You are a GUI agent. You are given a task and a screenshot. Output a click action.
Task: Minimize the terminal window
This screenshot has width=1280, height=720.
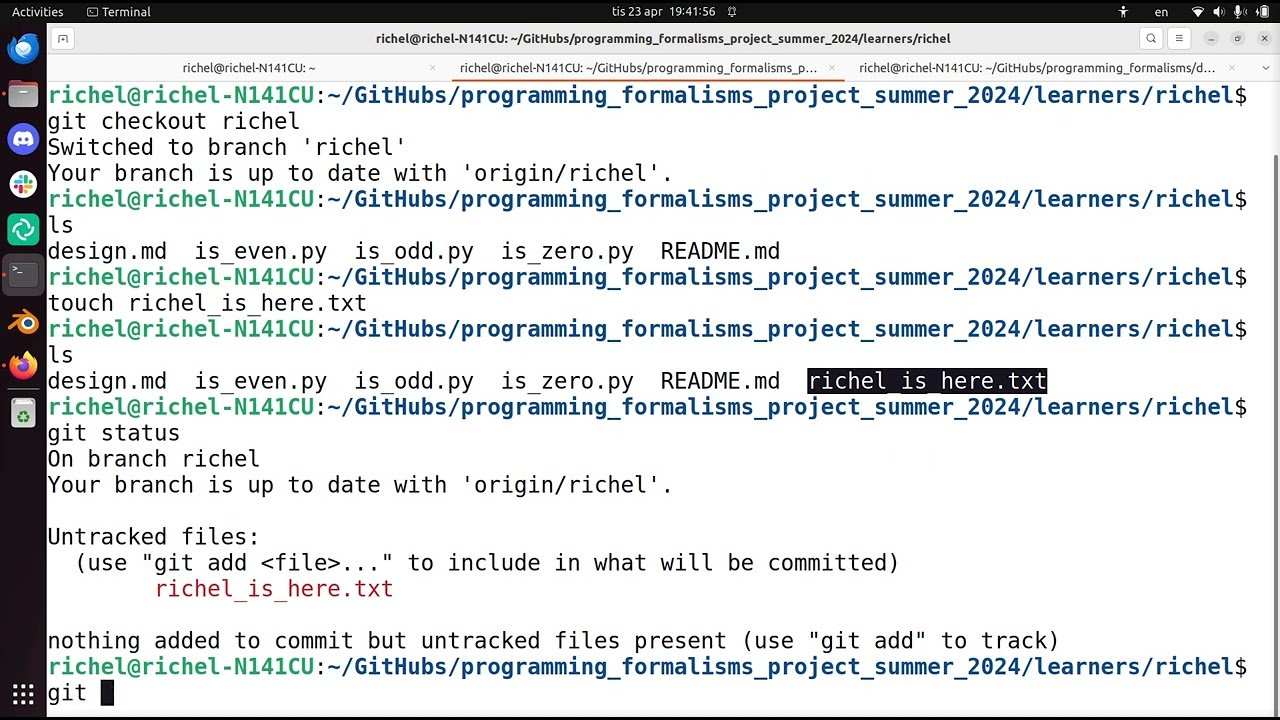point(1211,39)
